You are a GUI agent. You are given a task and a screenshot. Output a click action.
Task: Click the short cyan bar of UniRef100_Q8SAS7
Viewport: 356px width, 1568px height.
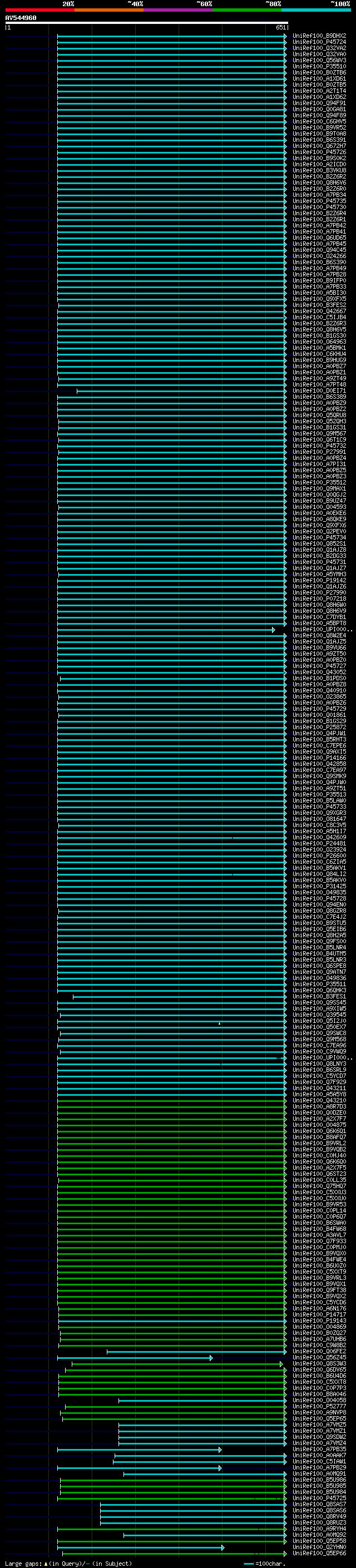coord(193,1504)
